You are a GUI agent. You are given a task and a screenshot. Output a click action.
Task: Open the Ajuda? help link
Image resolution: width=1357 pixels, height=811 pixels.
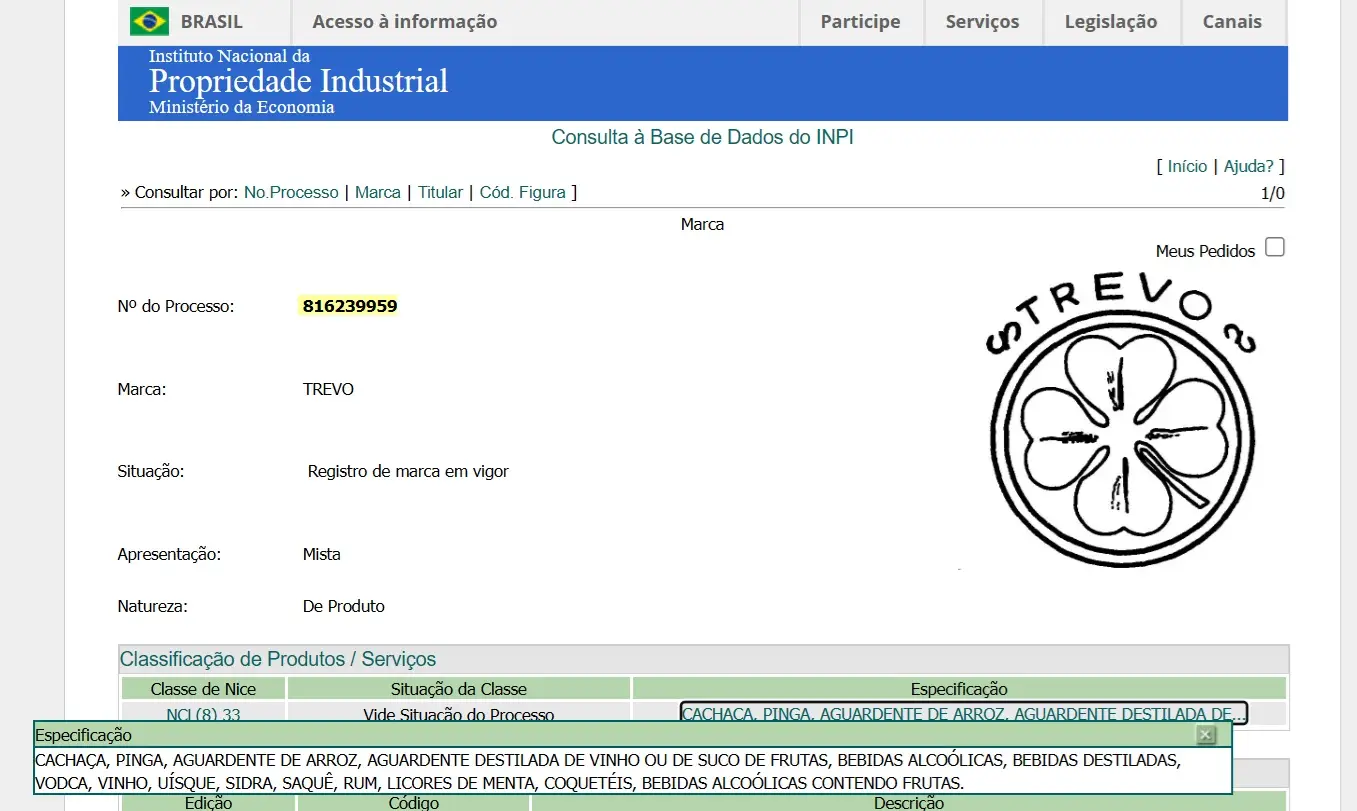point(1249,166)
